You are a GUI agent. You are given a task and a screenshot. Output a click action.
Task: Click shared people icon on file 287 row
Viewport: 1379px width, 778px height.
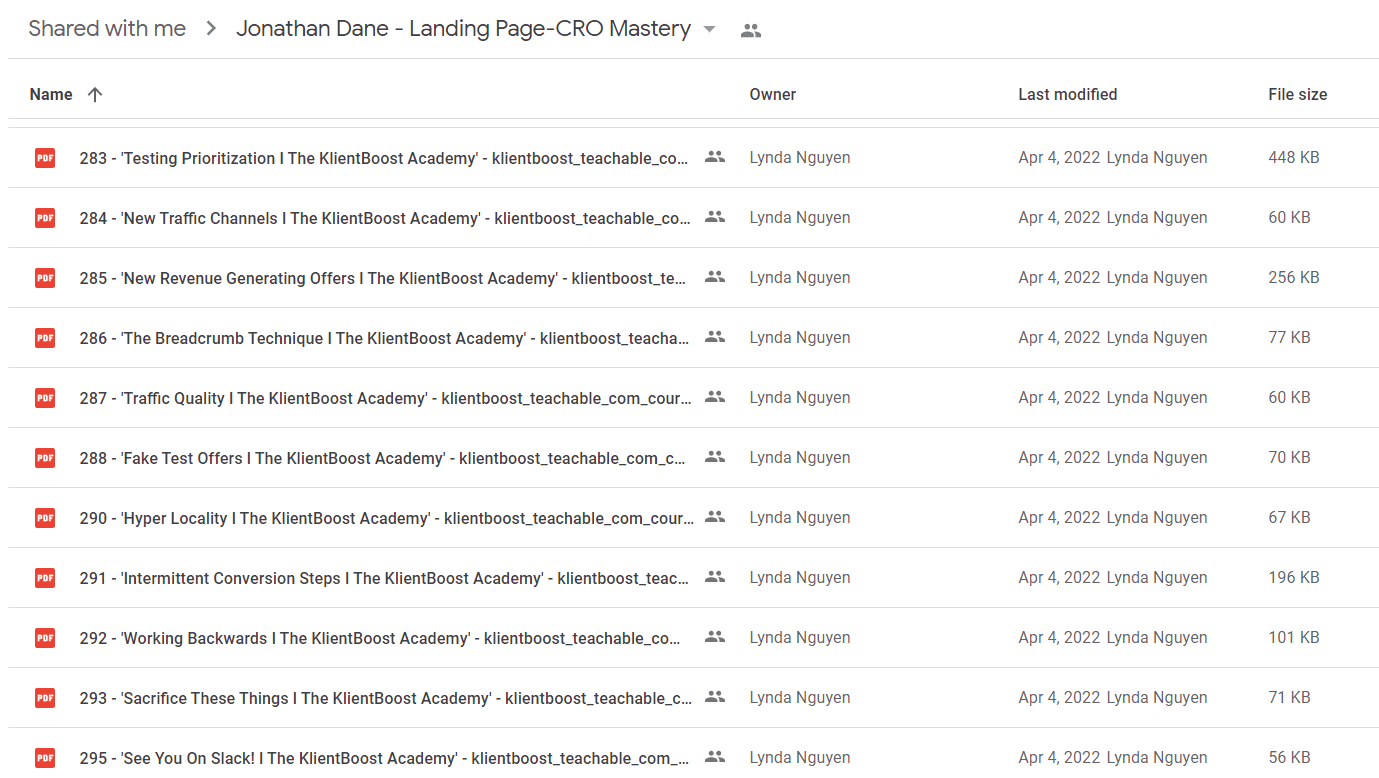(x=714, y=397)
